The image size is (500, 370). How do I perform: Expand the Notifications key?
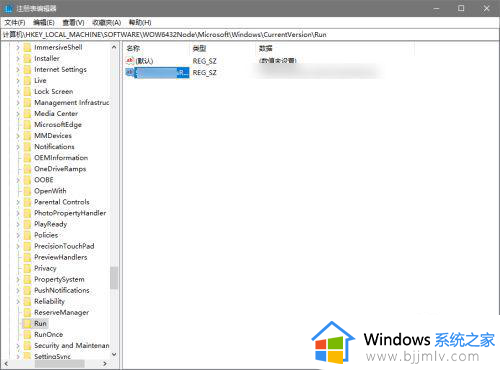coord(18,147)
